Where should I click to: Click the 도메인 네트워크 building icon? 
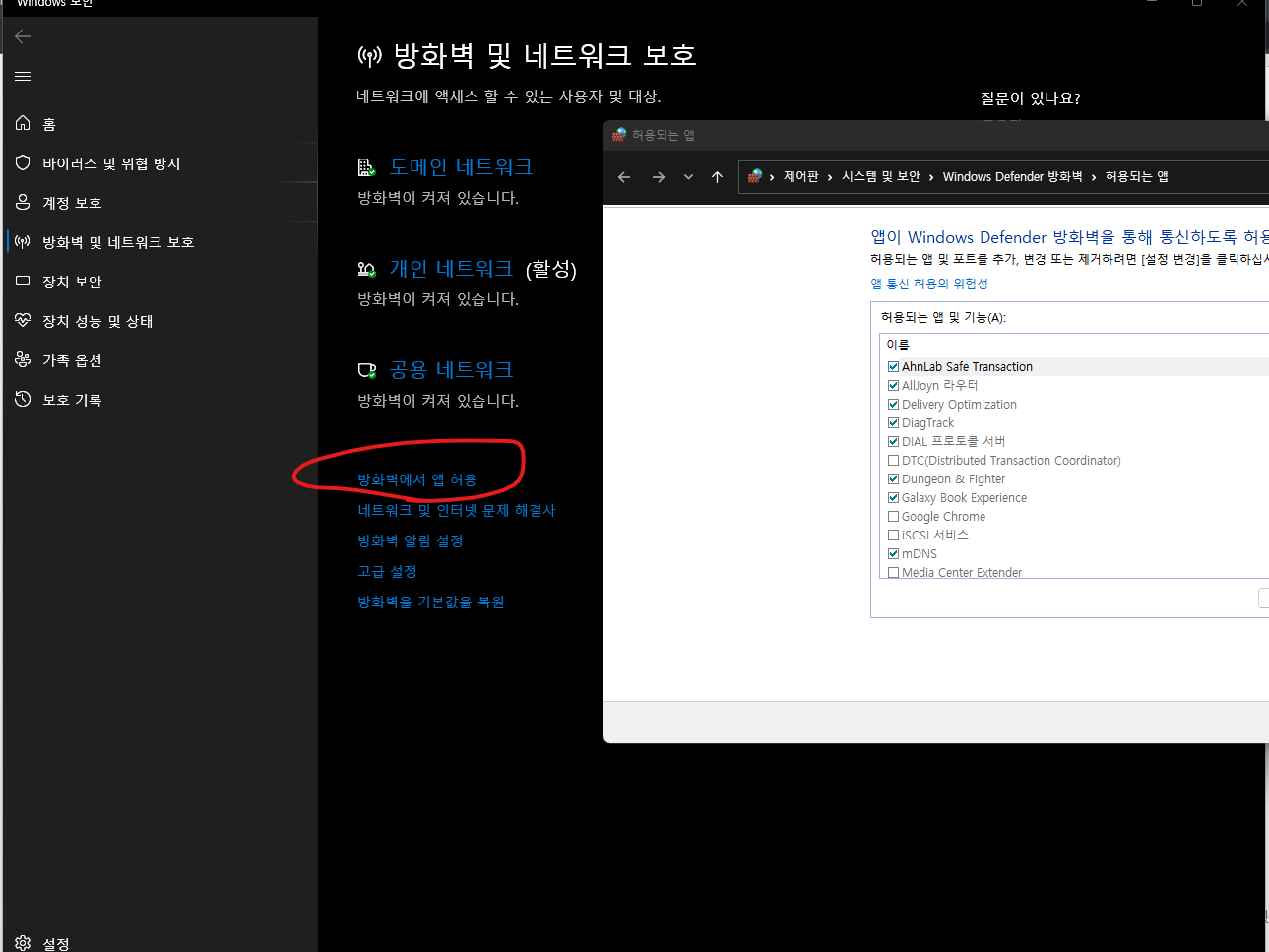click(367, 167)
